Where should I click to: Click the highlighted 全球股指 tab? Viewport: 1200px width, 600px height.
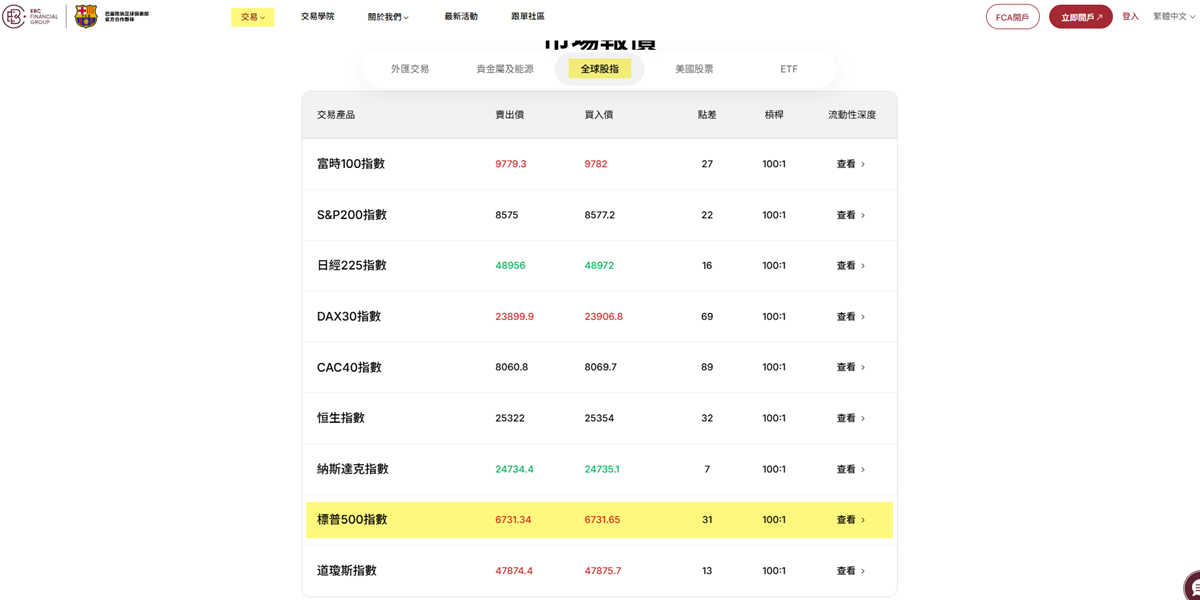point(599,69)
